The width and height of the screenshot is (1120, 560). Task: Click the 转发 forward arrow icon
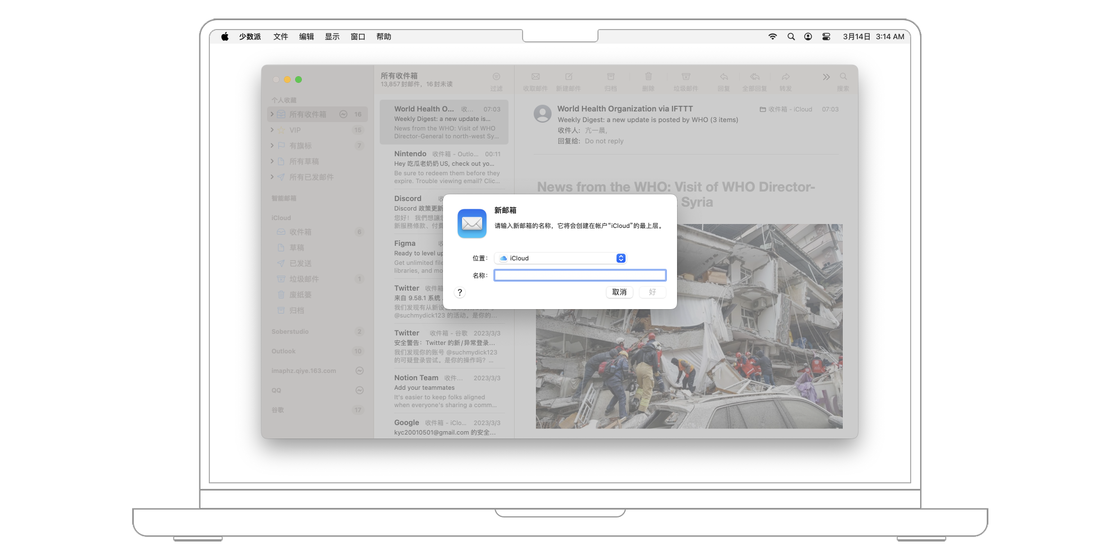tap(786, 77)
